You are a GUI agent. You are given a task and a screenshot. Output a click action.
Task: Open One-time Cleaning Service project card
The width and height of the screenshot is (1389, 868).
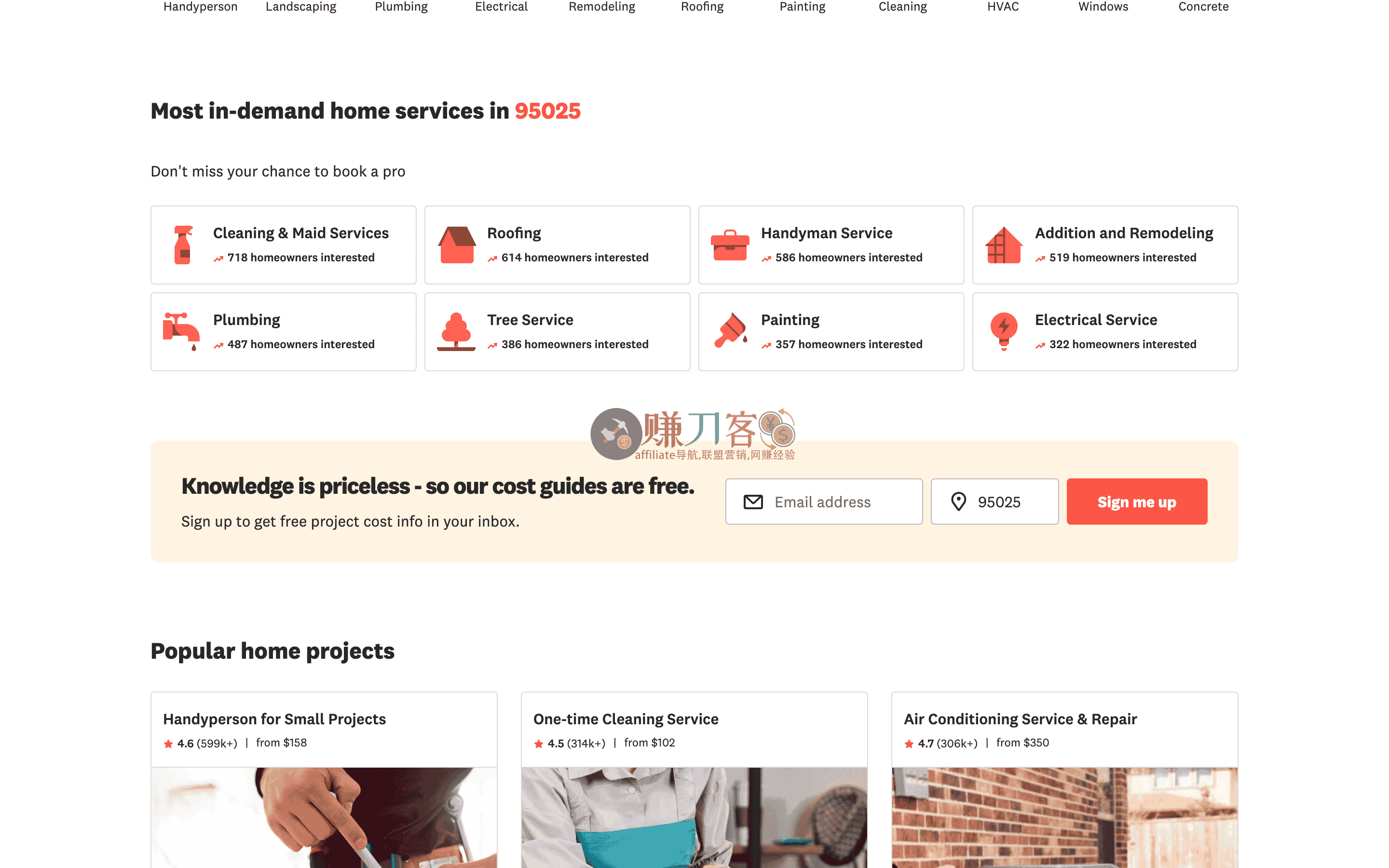pos(694,780)
